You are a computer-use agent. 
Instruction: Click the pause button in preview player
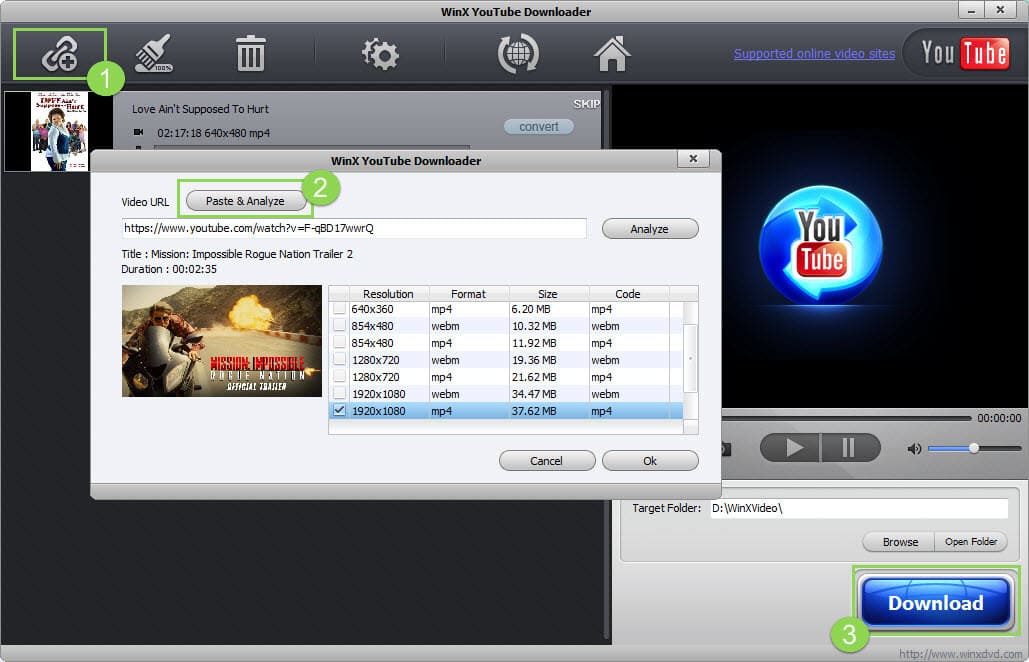pyautogui.click(x=849, y=448)
